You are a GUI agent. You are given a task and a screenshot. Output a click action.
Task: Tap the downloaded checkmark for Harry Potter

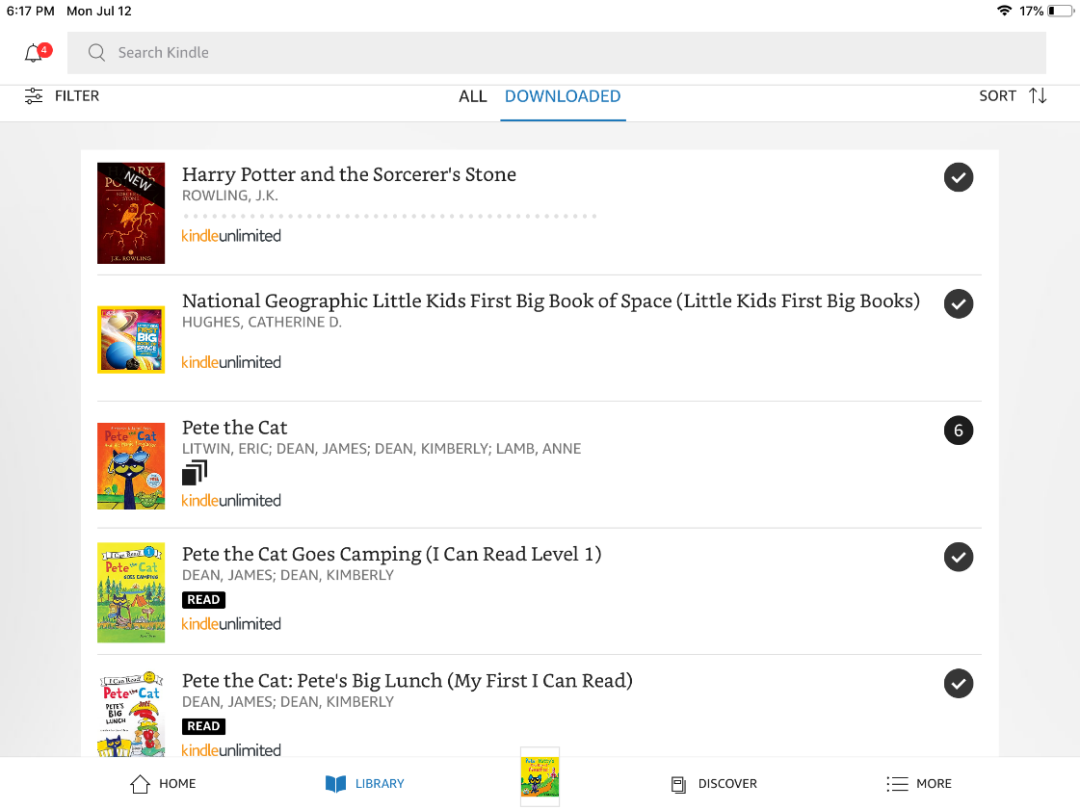[x=958, y=177]
